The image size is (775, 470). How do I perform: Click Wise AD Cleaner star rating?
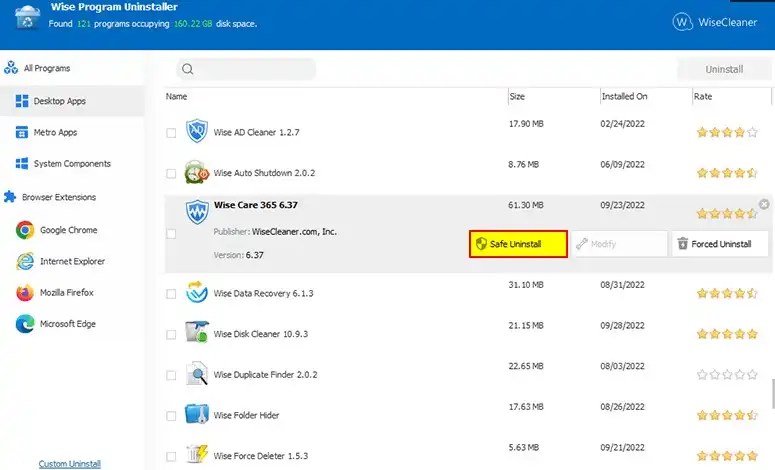pos(727,132)
